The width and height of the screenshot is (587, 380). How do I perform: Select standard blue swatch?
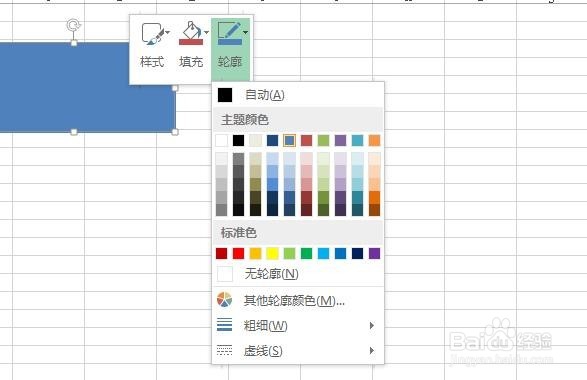340,253
